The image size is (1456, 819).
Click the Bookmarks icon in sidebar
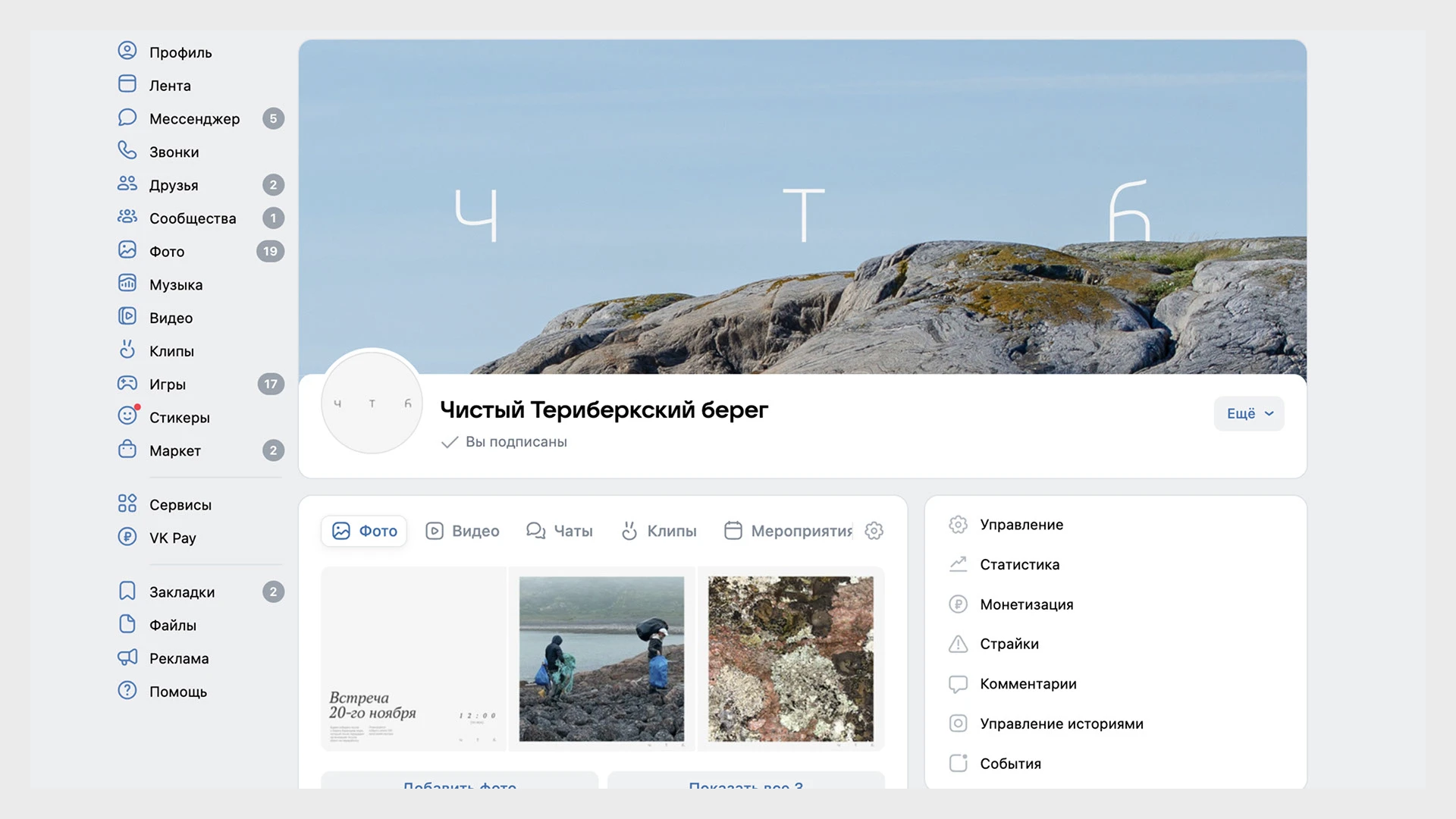click(127, 591)
